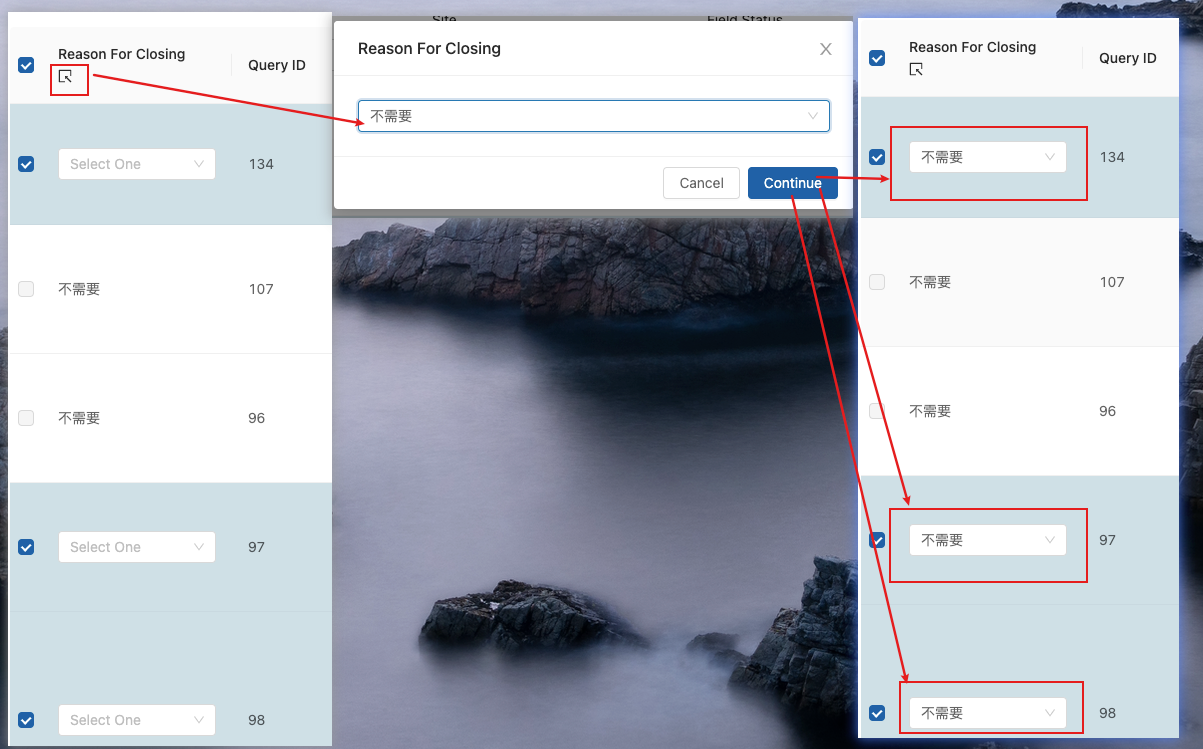
Task: Click Query ID 134 cell in left table
Action: click(261, 164)
